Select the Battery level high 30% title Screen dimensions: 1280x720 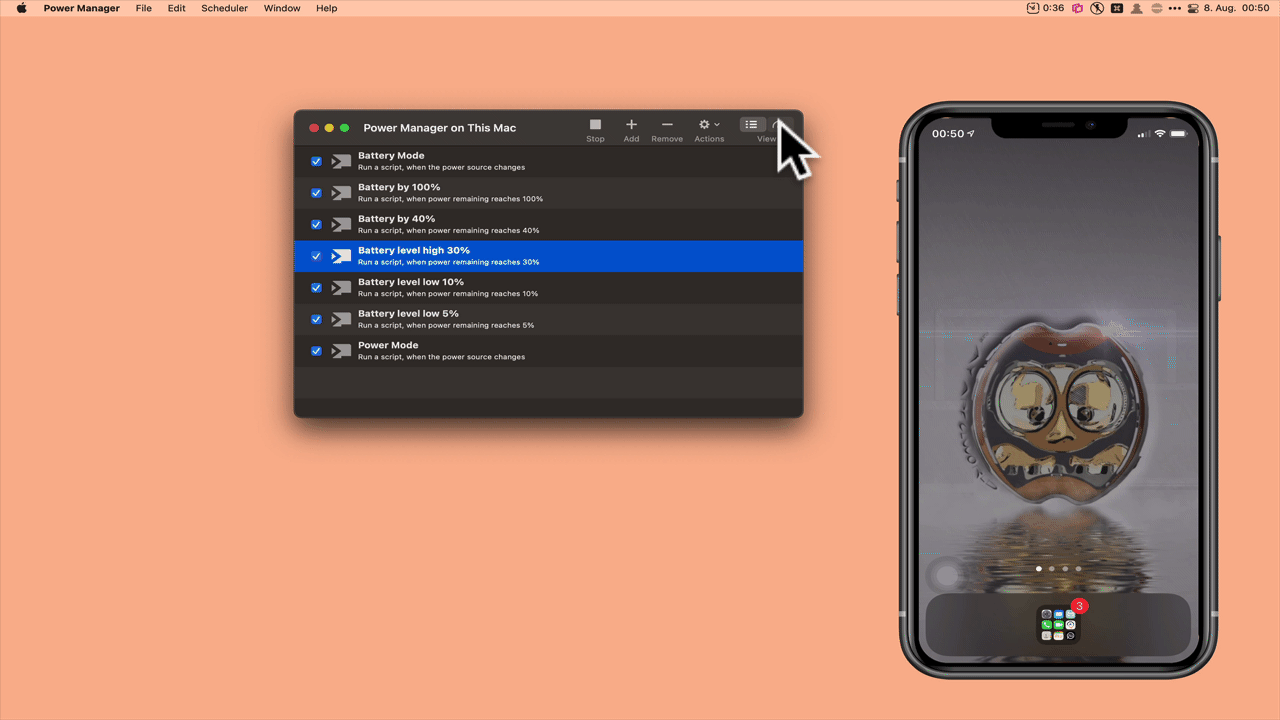coord(414,250)
